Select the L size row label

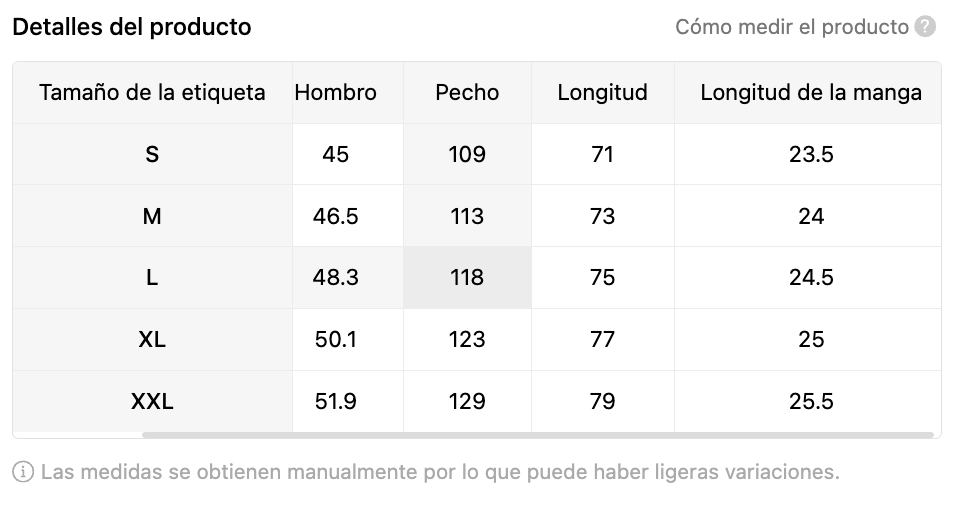pyautogui.click(x=152, y=278)
